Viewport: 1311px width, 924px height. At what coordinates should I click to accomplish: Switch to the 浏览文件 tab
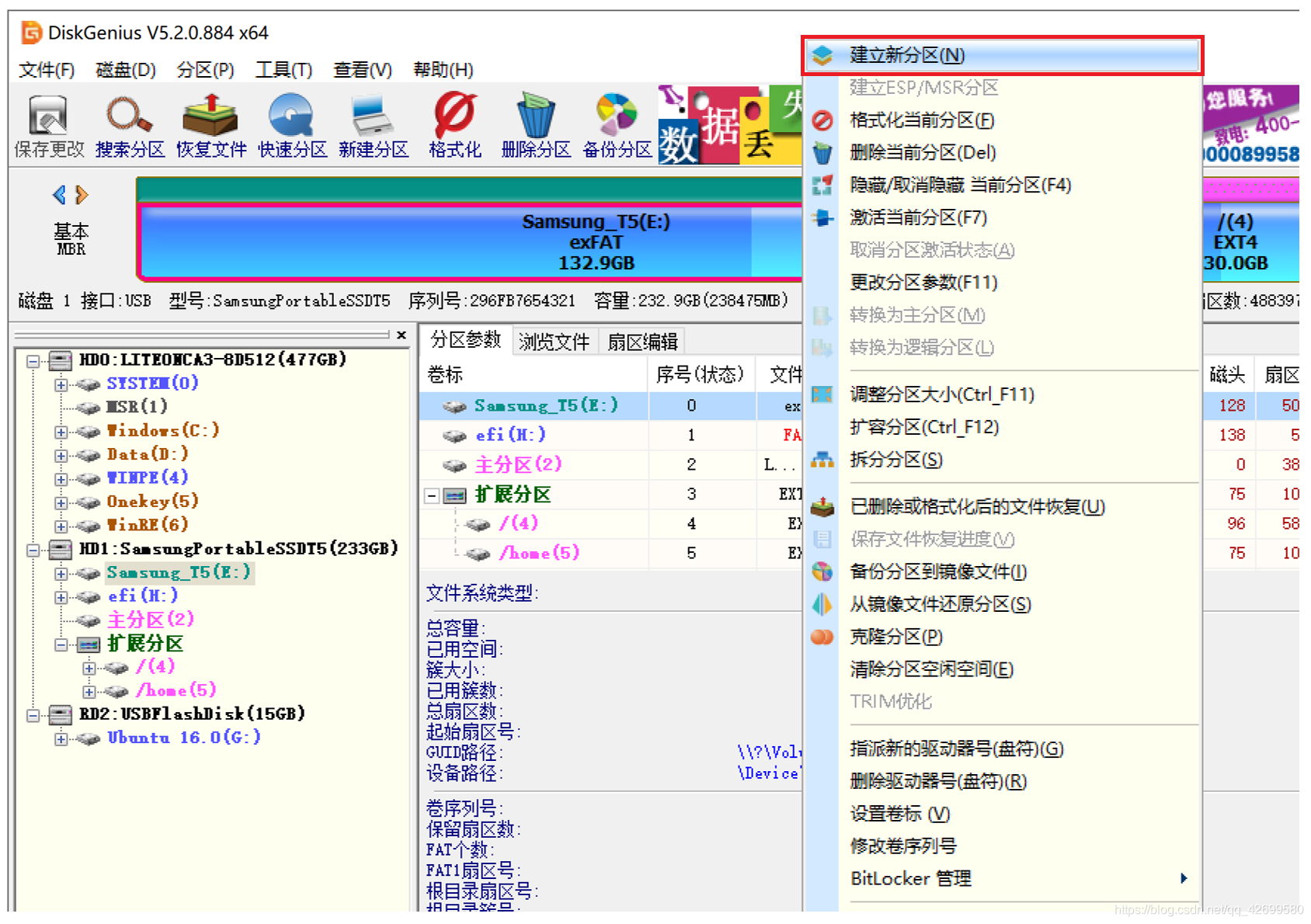[x=554, y=342]
